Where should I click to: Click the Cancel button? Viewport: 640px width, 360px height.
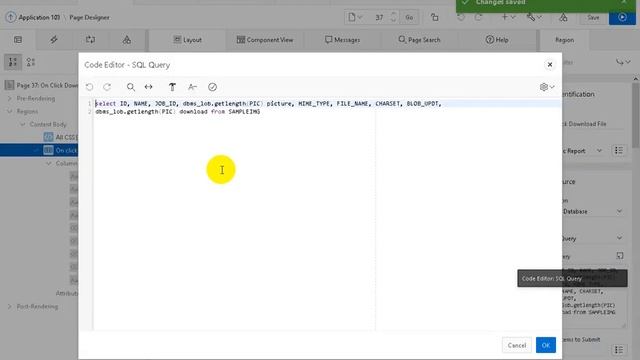[x=517, y=345]
